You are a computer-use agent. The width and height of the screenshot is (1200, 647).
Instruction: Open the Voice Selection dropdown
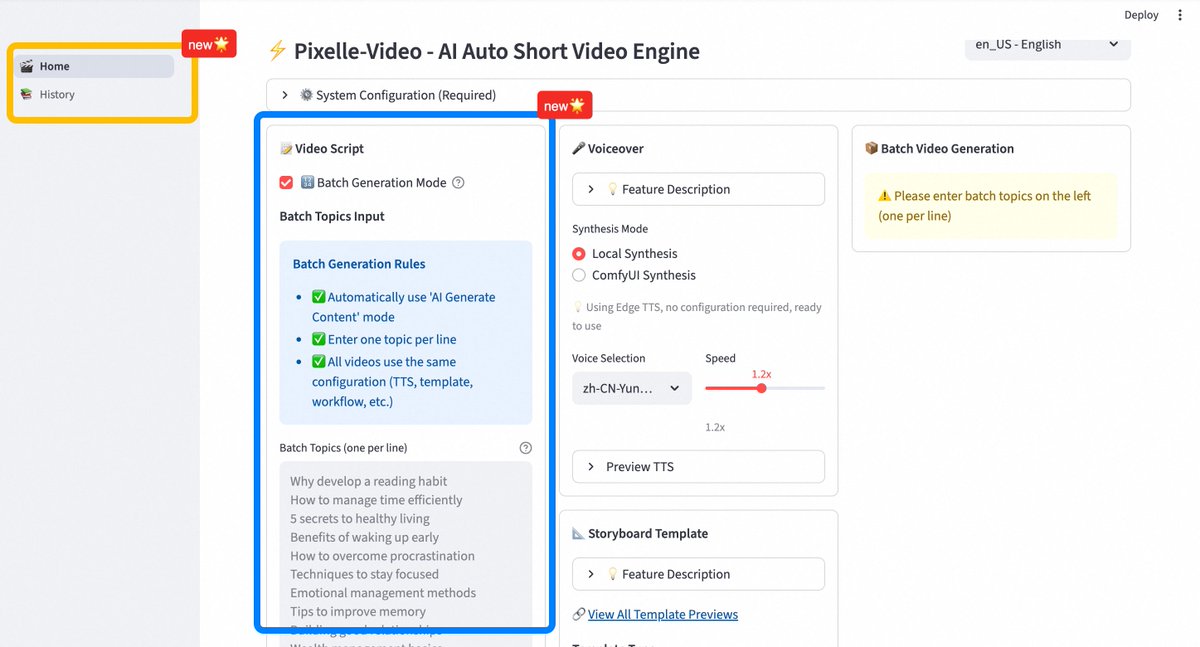tap(631, 388)
